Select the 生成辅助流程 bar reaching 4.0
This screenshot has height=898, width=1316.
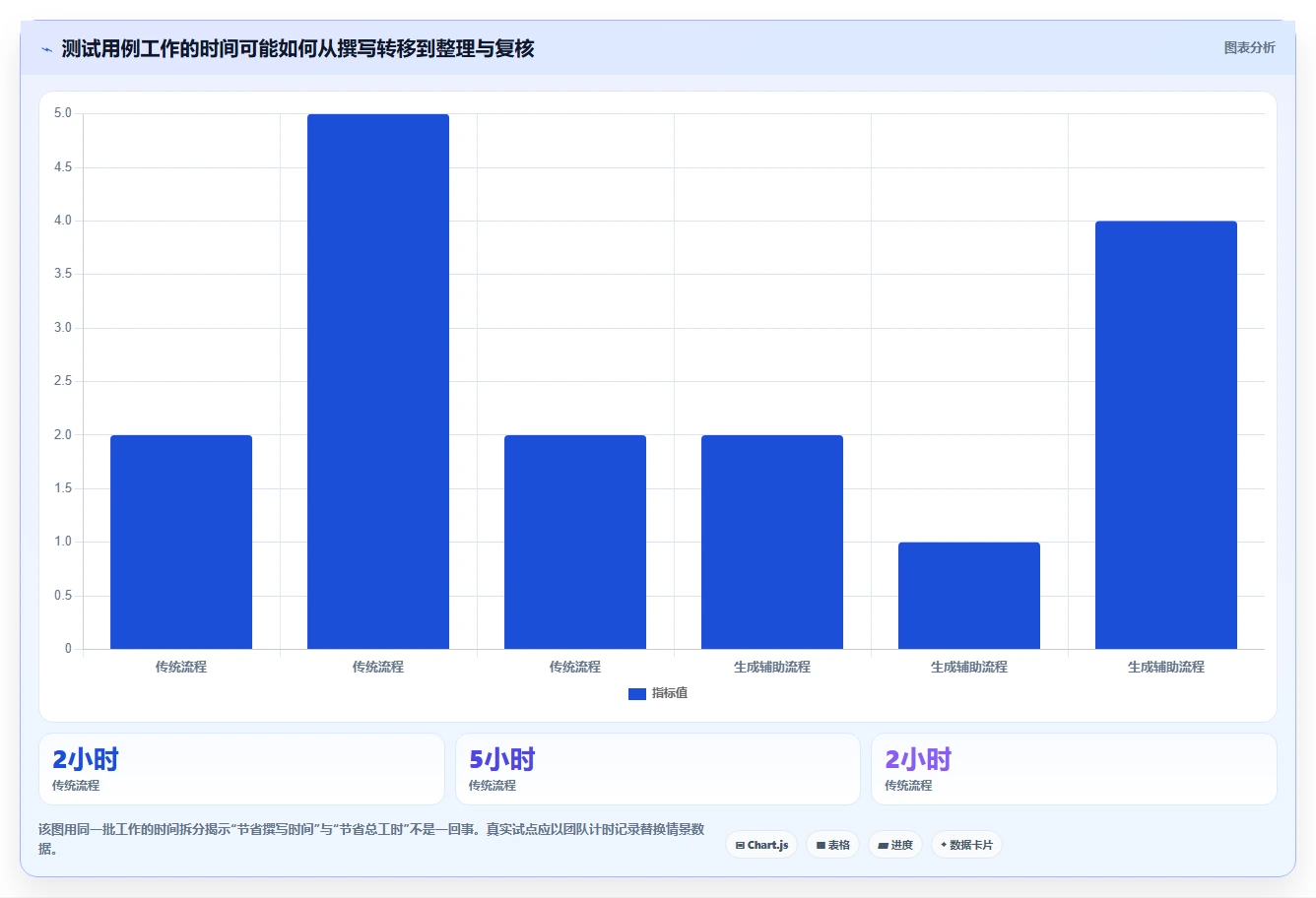point(1166,435)
